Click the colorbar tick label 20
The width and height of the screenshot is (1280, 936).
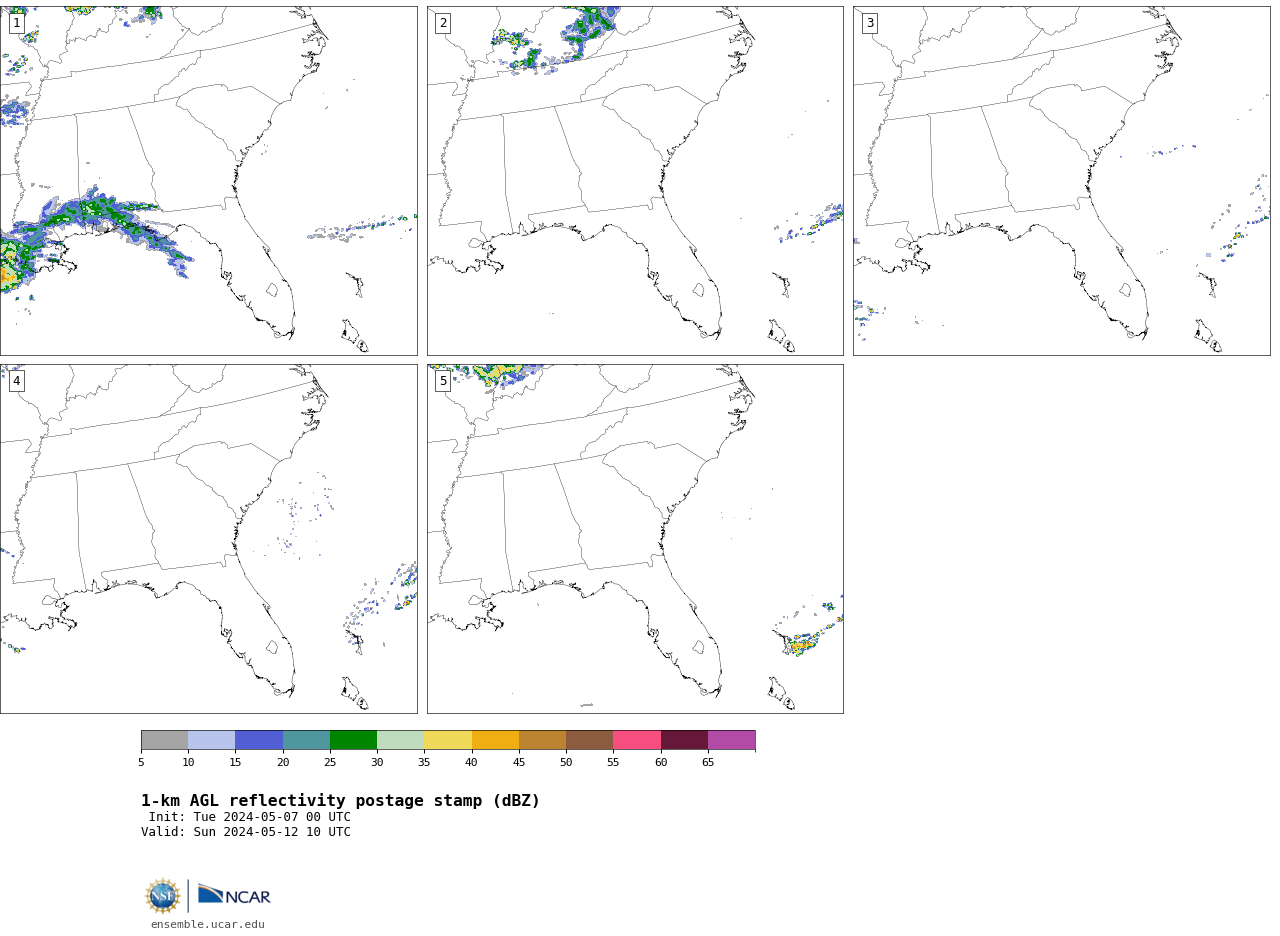283,763
